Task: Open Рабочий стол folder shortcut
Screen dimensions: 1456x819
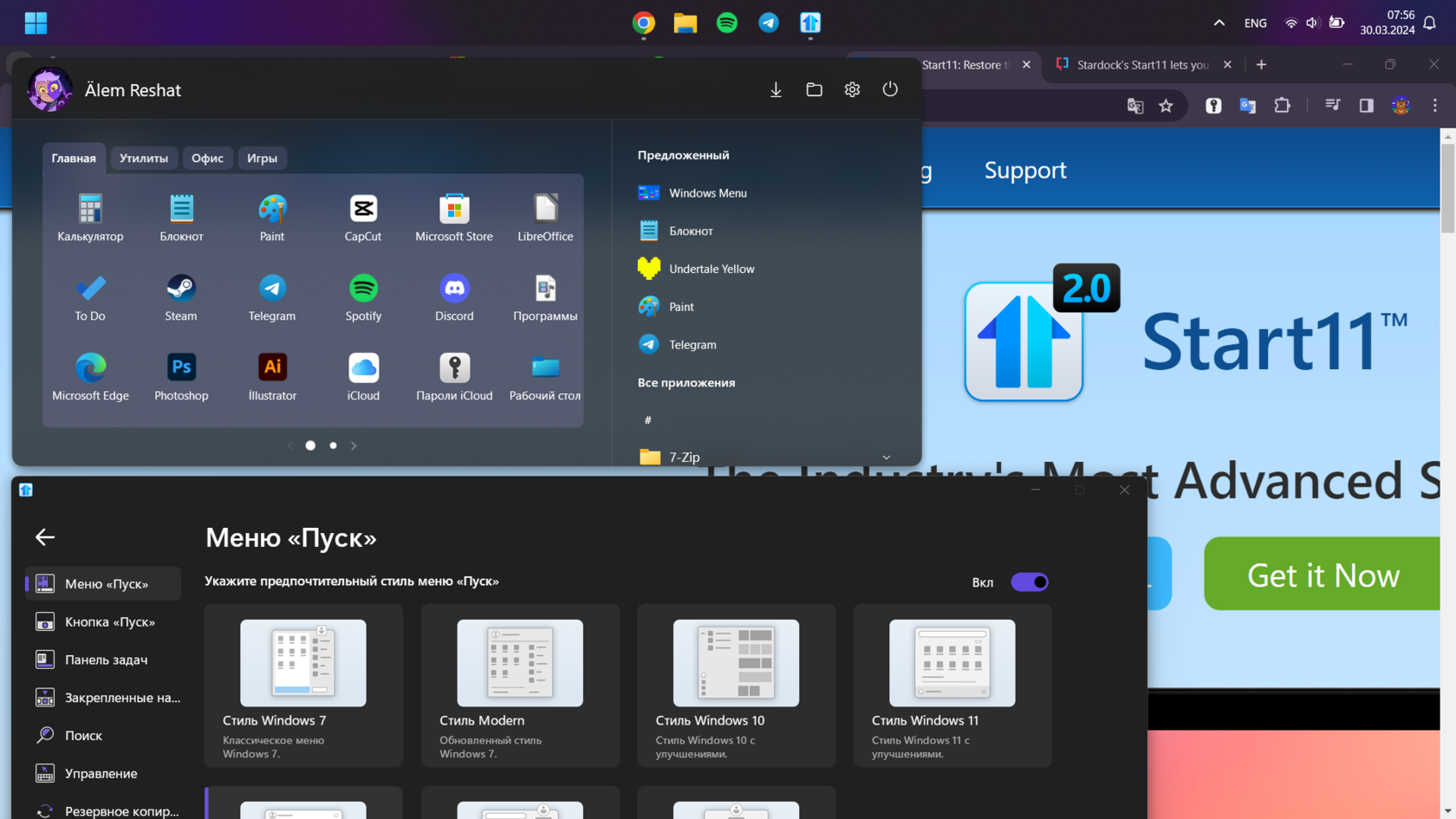Action: click(545, 377)
